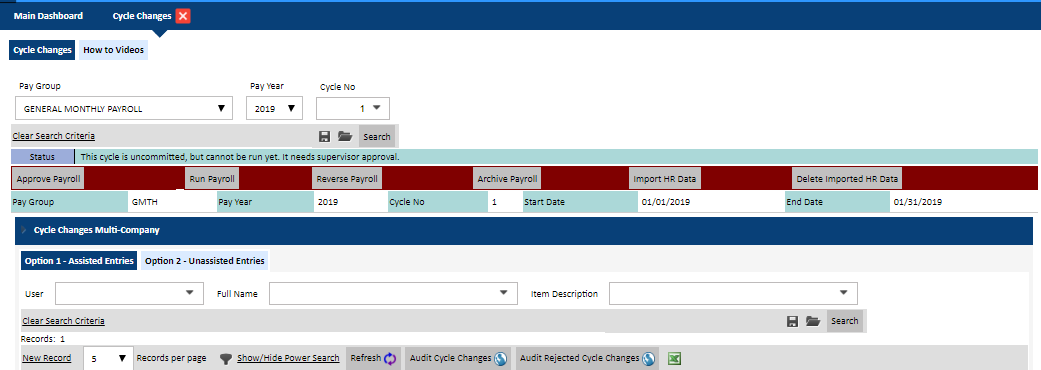This screenshot has height=370, width=1041.
Task: Select Option 1 - Assisted Entries tab
Action: tap(80, 261)
